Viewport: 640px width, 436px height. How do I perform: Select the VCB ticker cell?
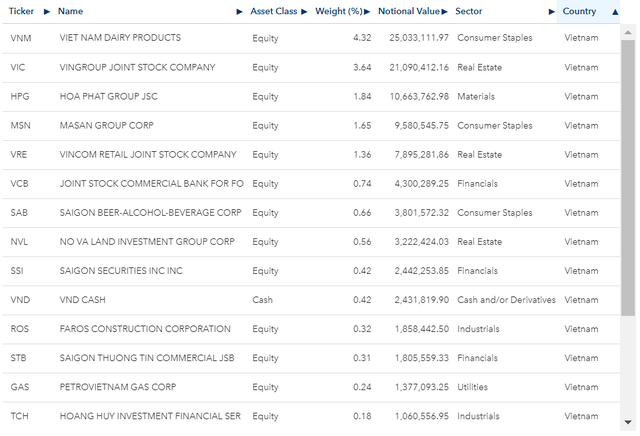click(x=19, y=184)
